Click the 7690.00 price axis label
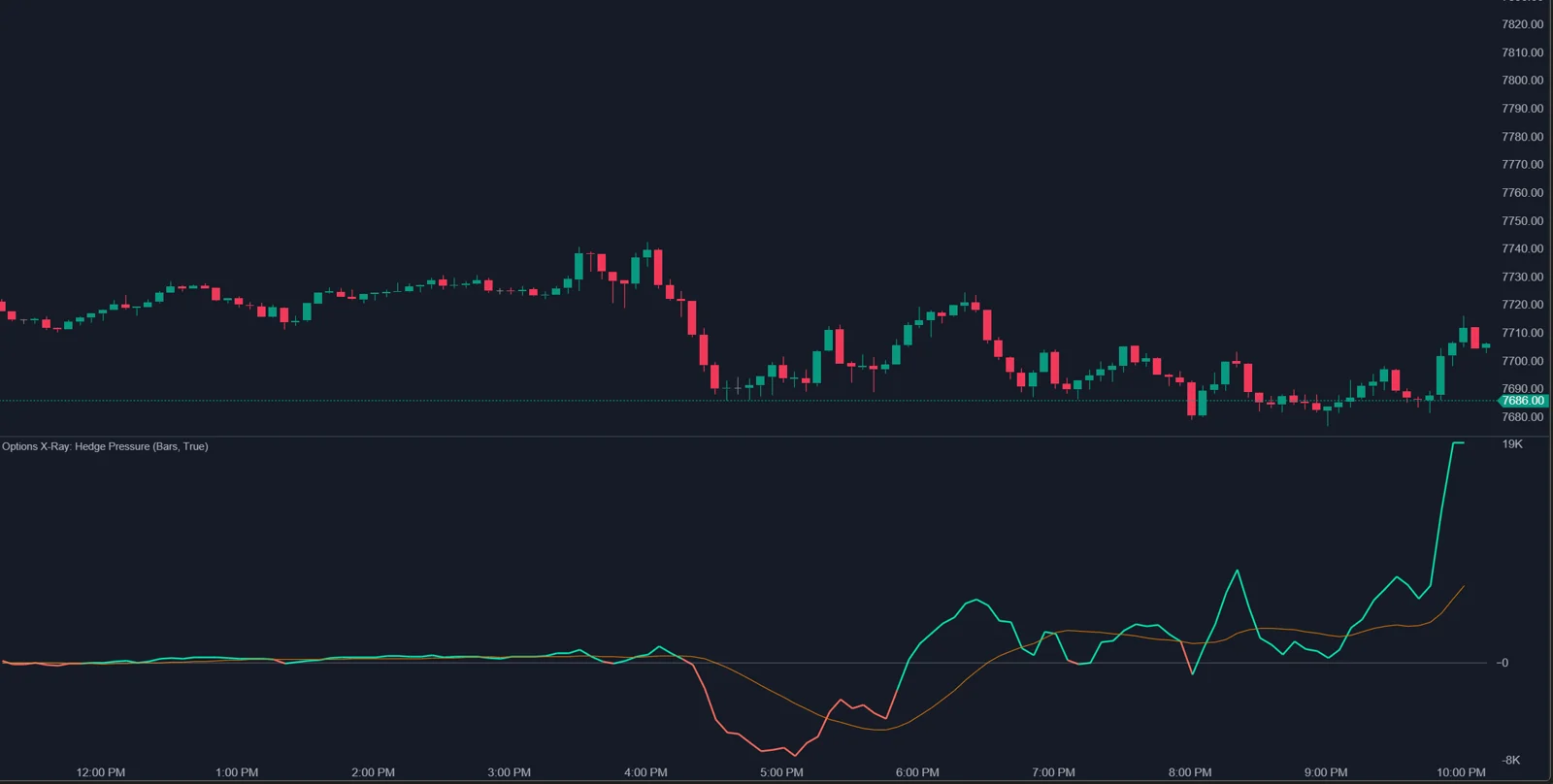The image size is (1553, 784). [1522, 388]
